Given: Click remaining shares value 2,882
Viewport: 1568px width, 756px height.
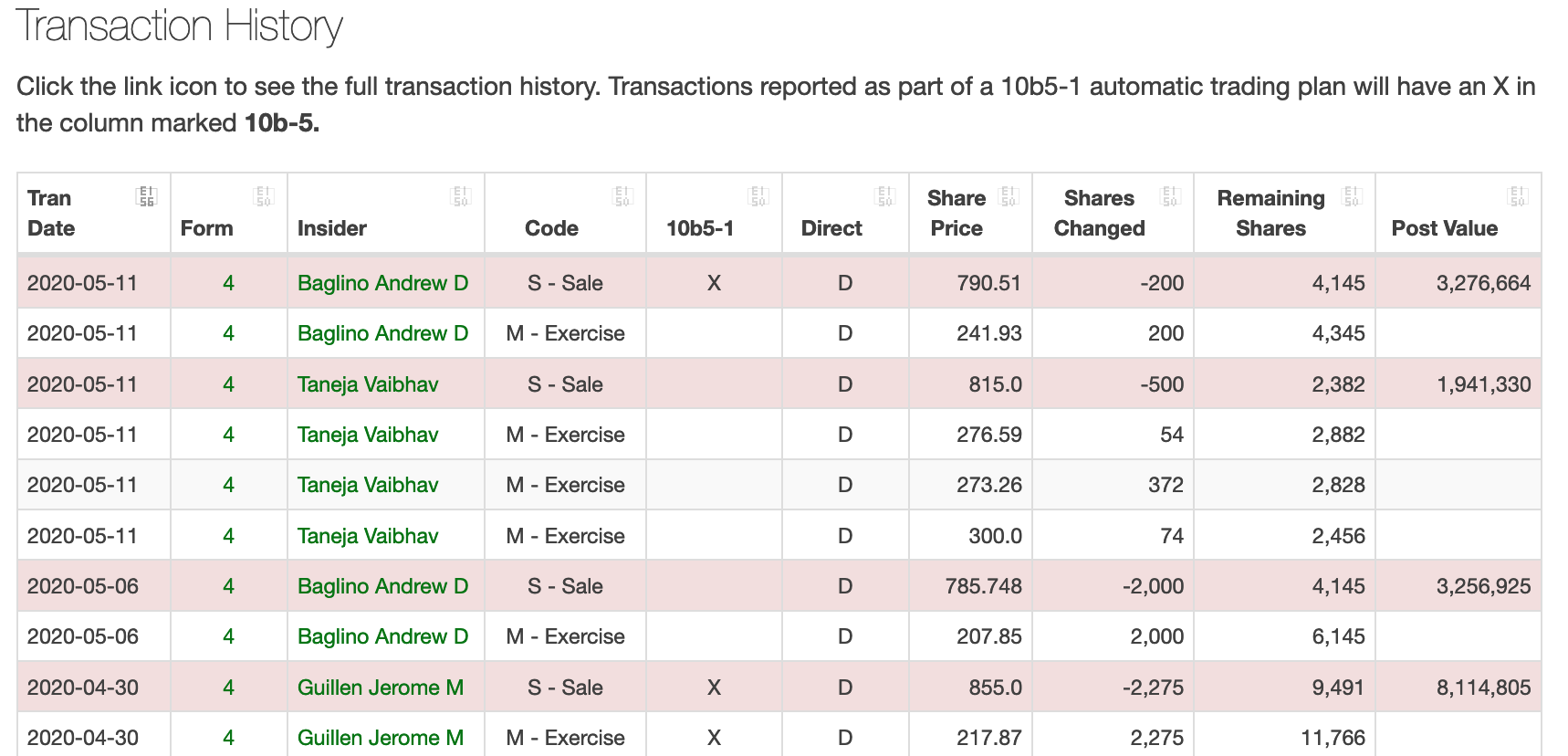Looking at the screenshot, I should click(x=1338, y=435).
